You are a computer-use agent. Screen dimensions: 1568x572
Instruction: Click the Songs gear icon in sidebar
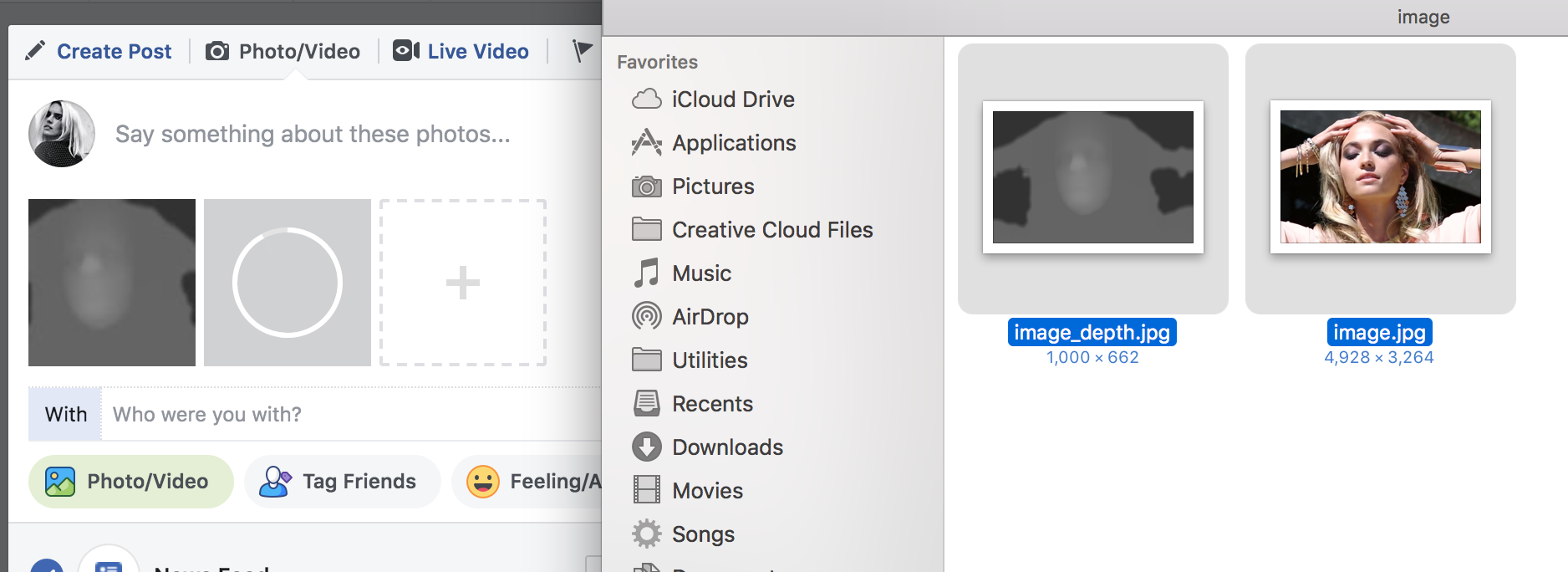click(647, 534)
